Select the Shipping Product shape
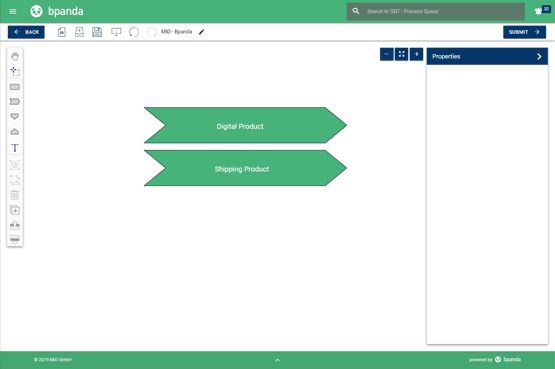 [x=245, y=168]
